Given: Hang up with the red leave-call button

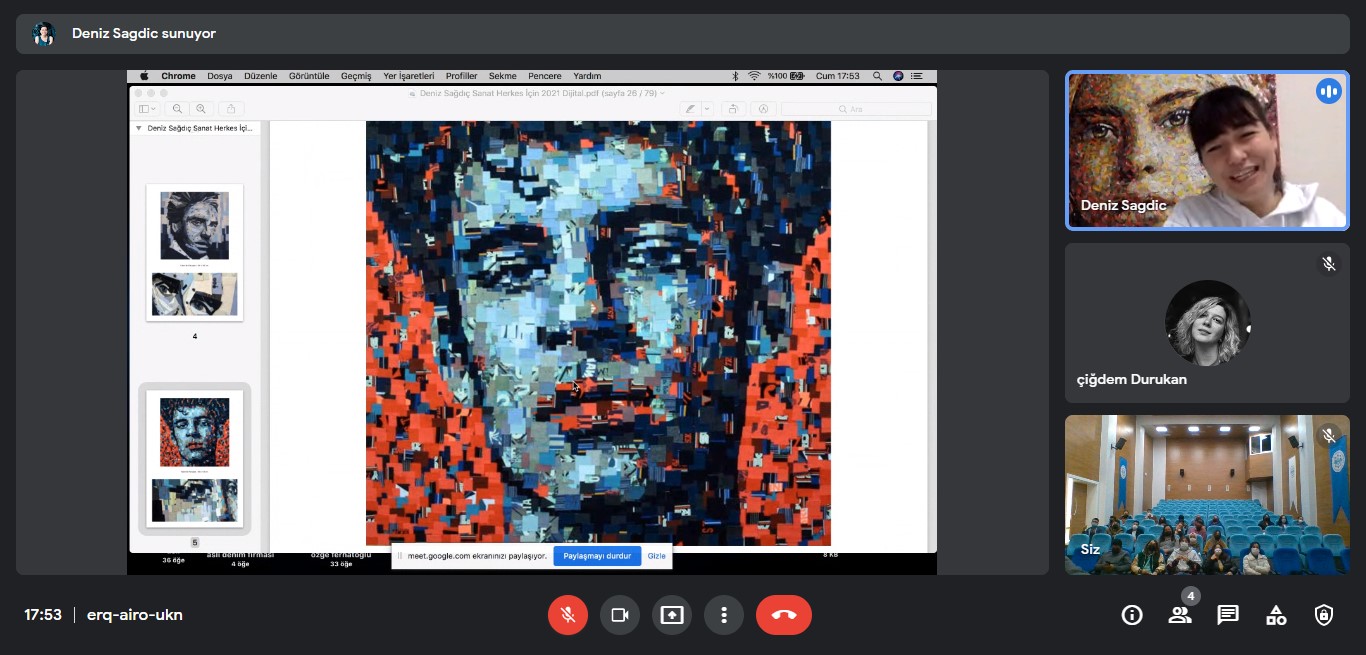Looking at the screenshot, I should click(x=783, y=615).
